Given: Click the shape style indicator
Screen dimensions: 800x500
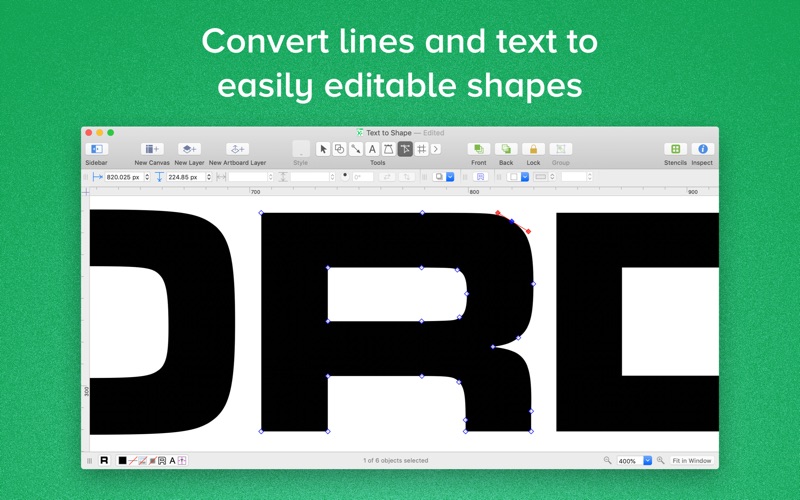Looking at the screenshot, I should tap(162, 461).
